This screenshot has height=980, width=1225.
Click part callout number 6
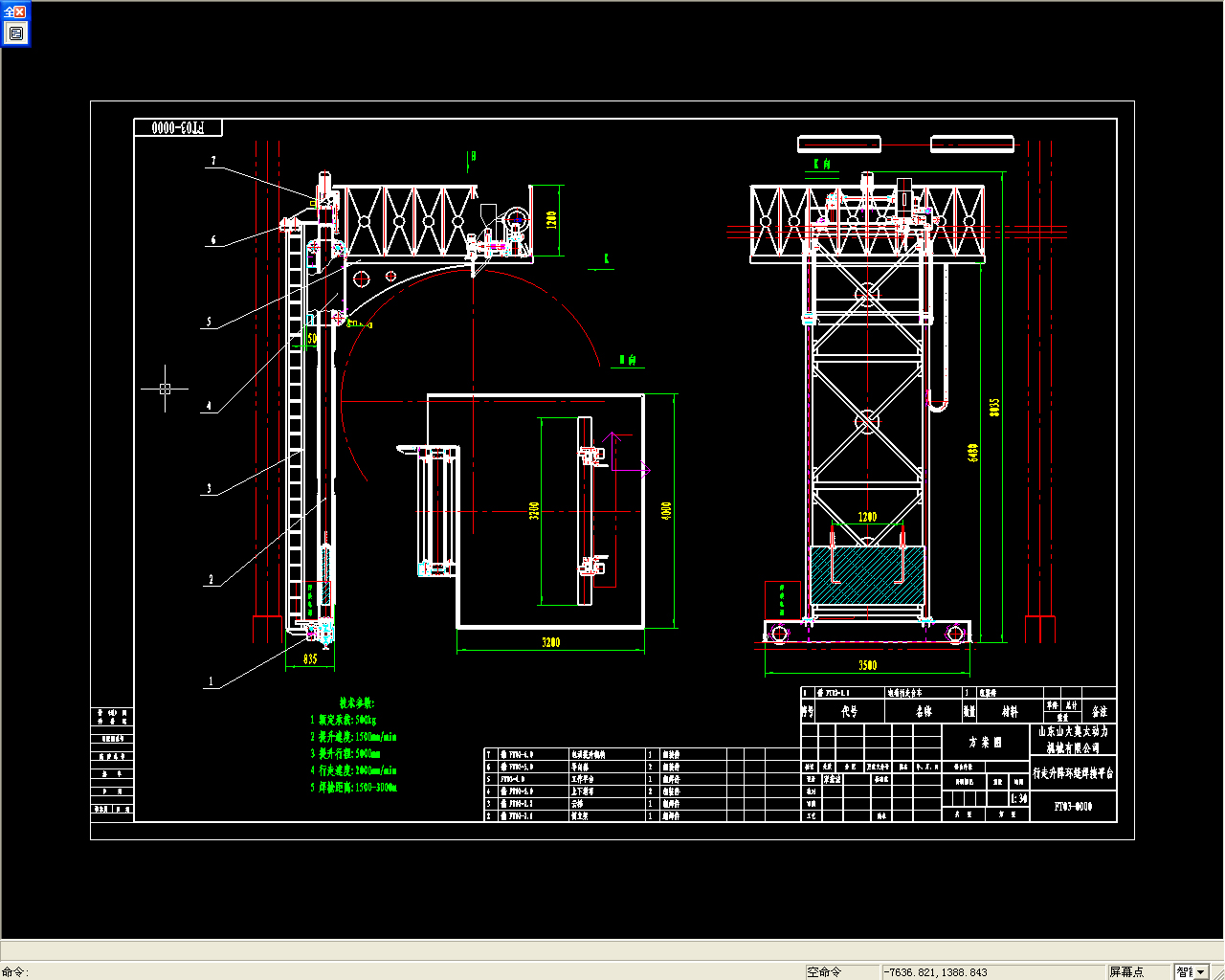213,240
